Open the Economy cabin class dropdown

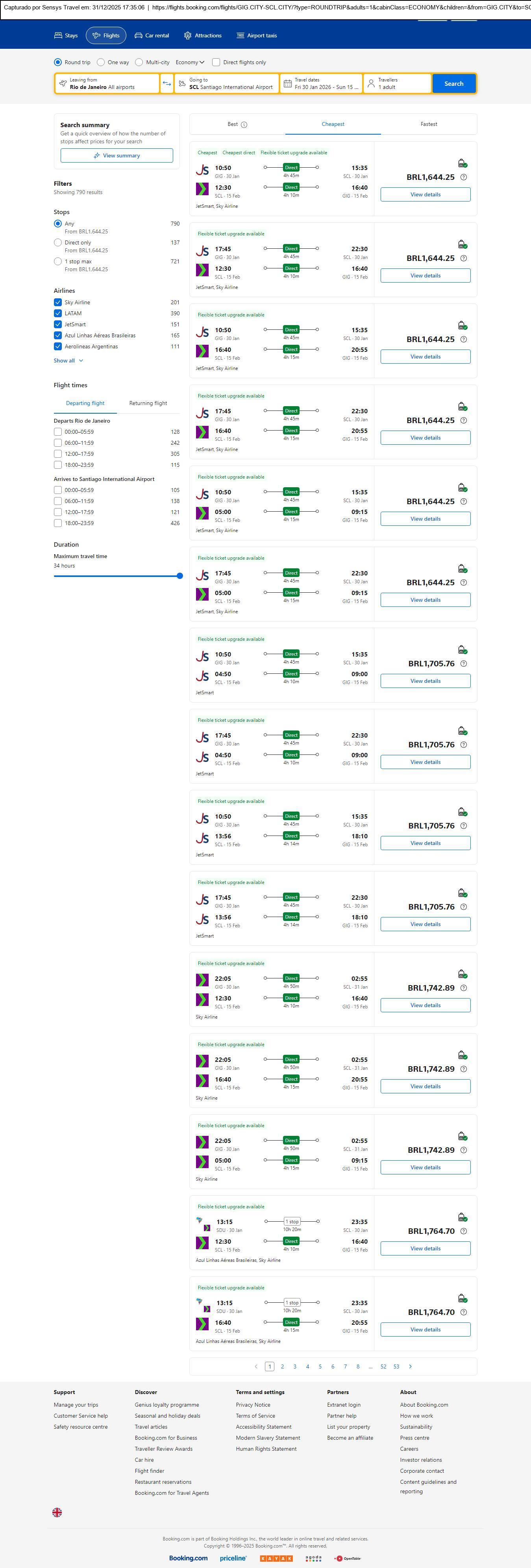(190, 62)
